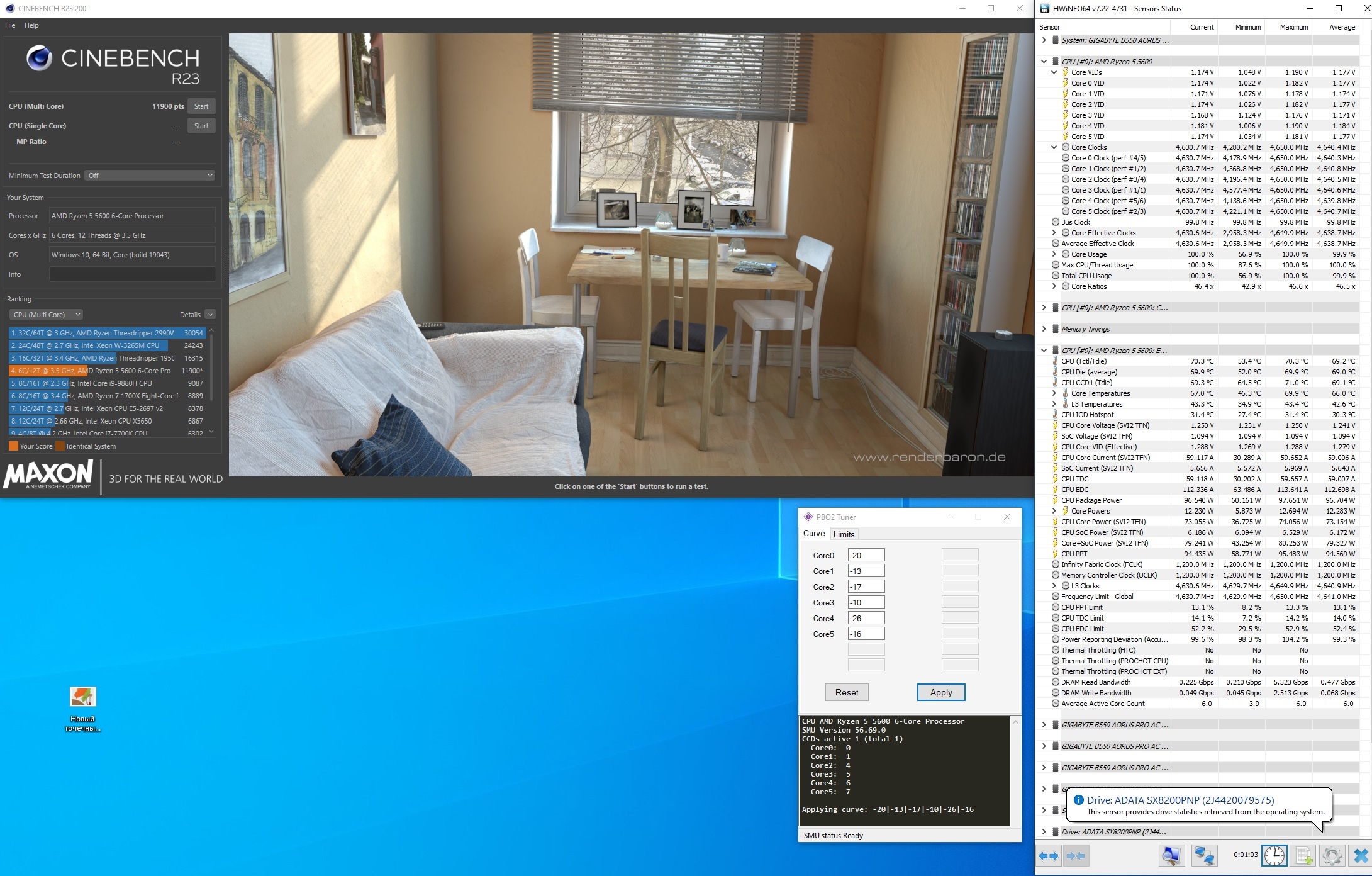Click HWiNFO collapse columns arrows icon
The height and width of the screenshot is (876, 1372).
1076,856
